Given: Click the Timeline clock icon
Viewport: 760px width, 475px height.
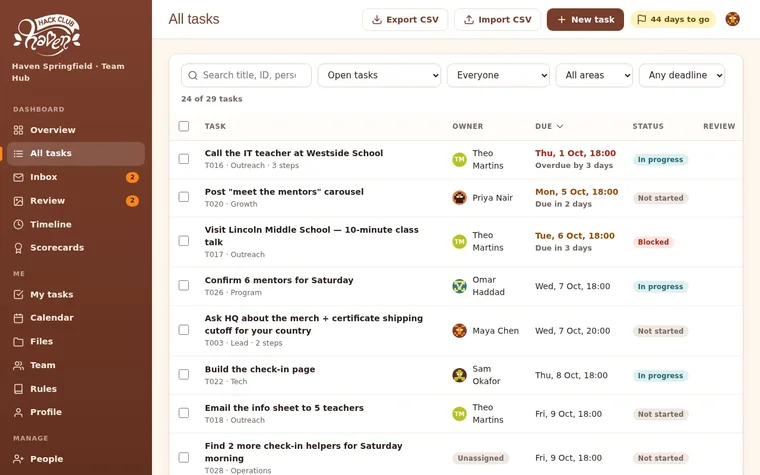Looking at the screenshot, I should 18,224.
